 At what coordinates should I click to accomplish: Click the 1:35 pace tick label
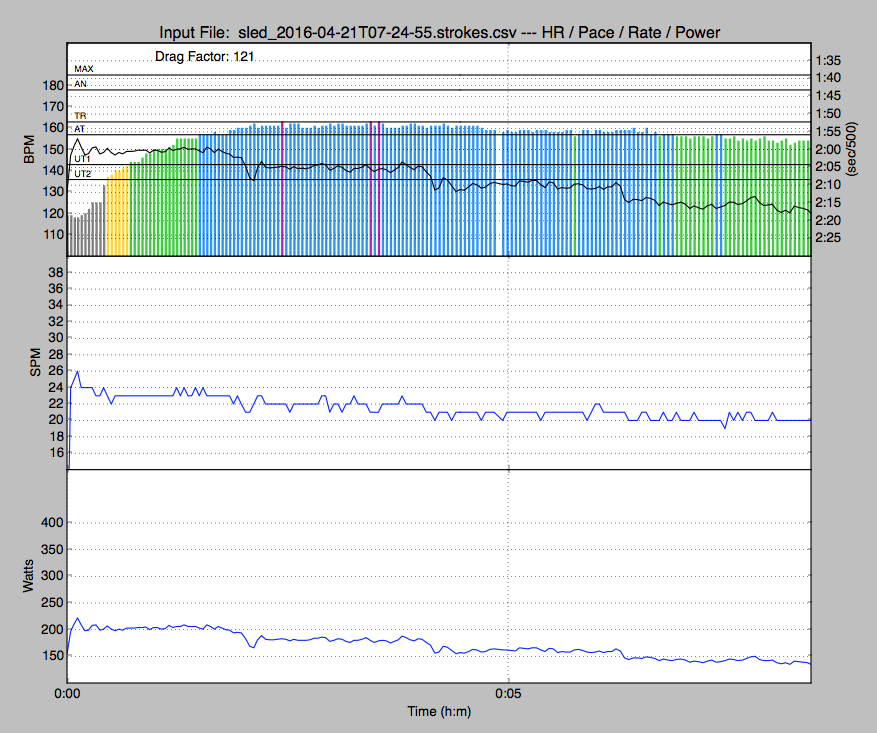click(828, 60)
